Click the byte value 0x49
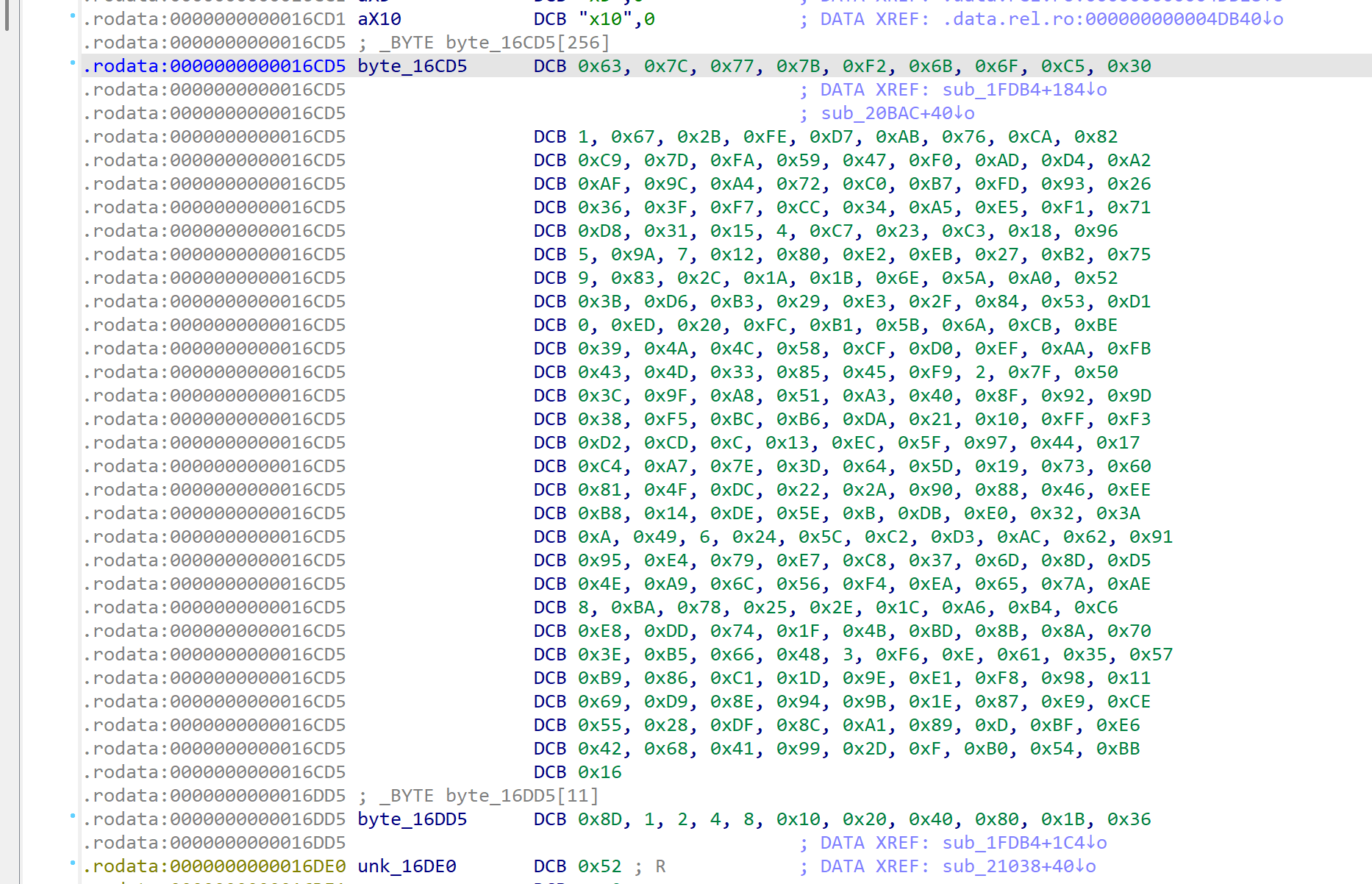Viewport: 1372px width, 884px height. [x=655, y=537]
